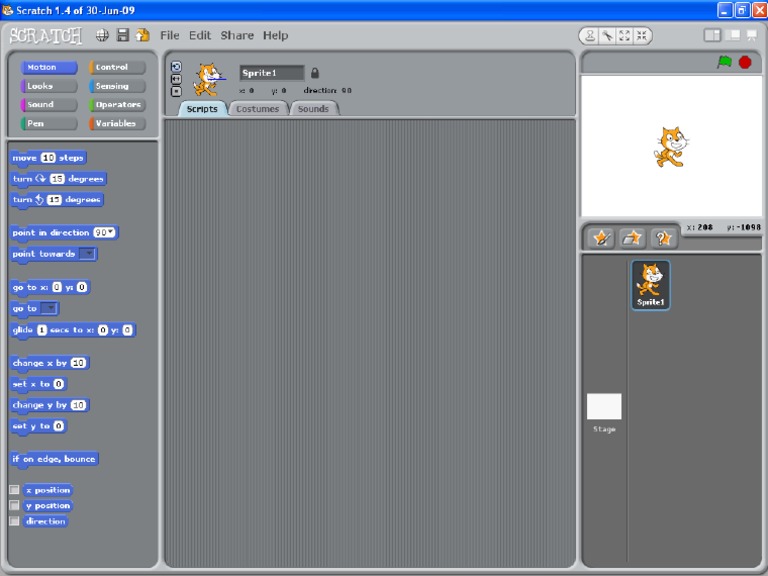This screenshot has width=768, height=576.
Task: Select the grow sprite tool
Action: pos(624,35)
